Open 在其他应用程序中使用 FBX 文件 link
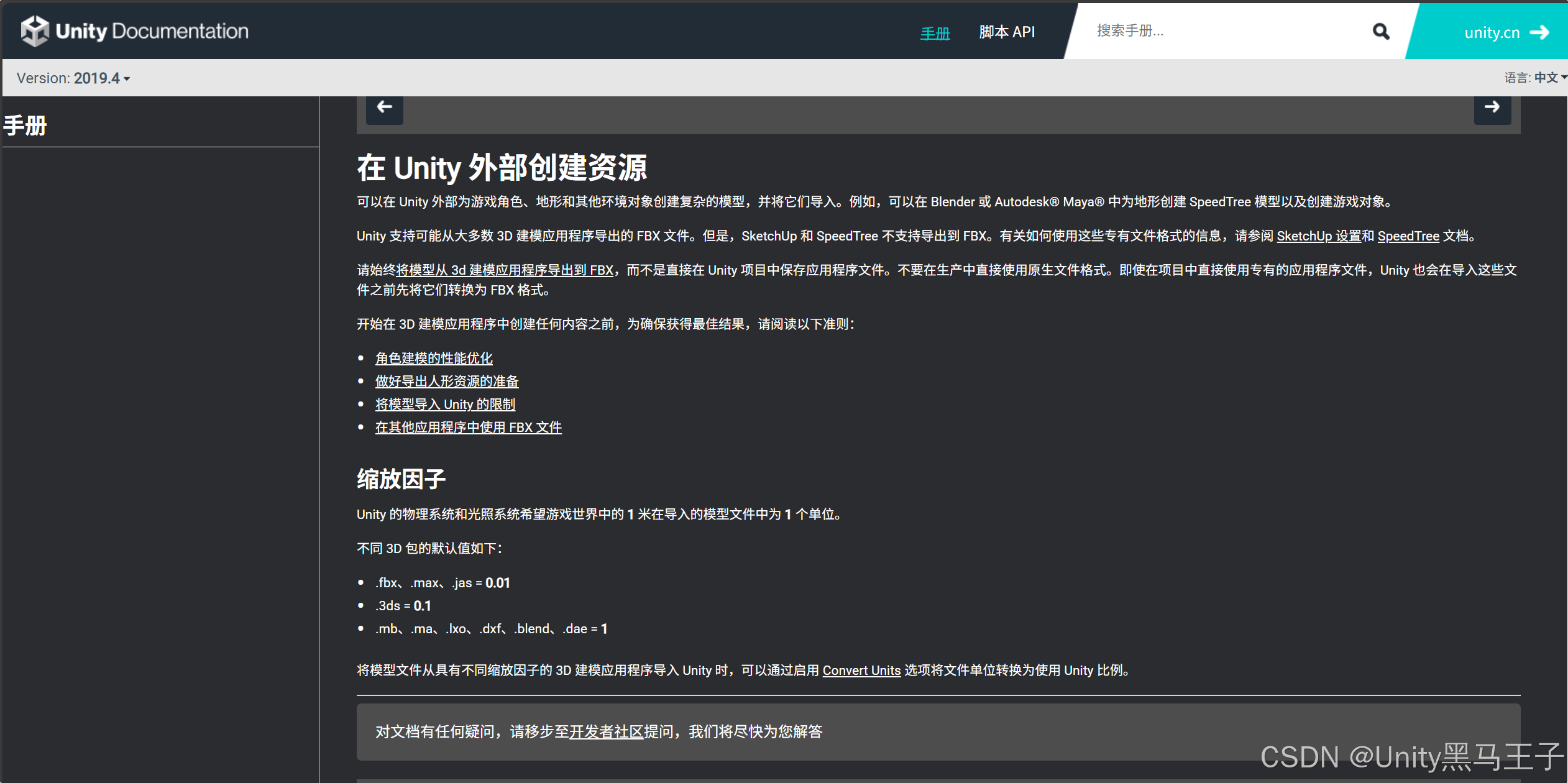Screen dimensions: 1568x783 [x=468, y=428]
